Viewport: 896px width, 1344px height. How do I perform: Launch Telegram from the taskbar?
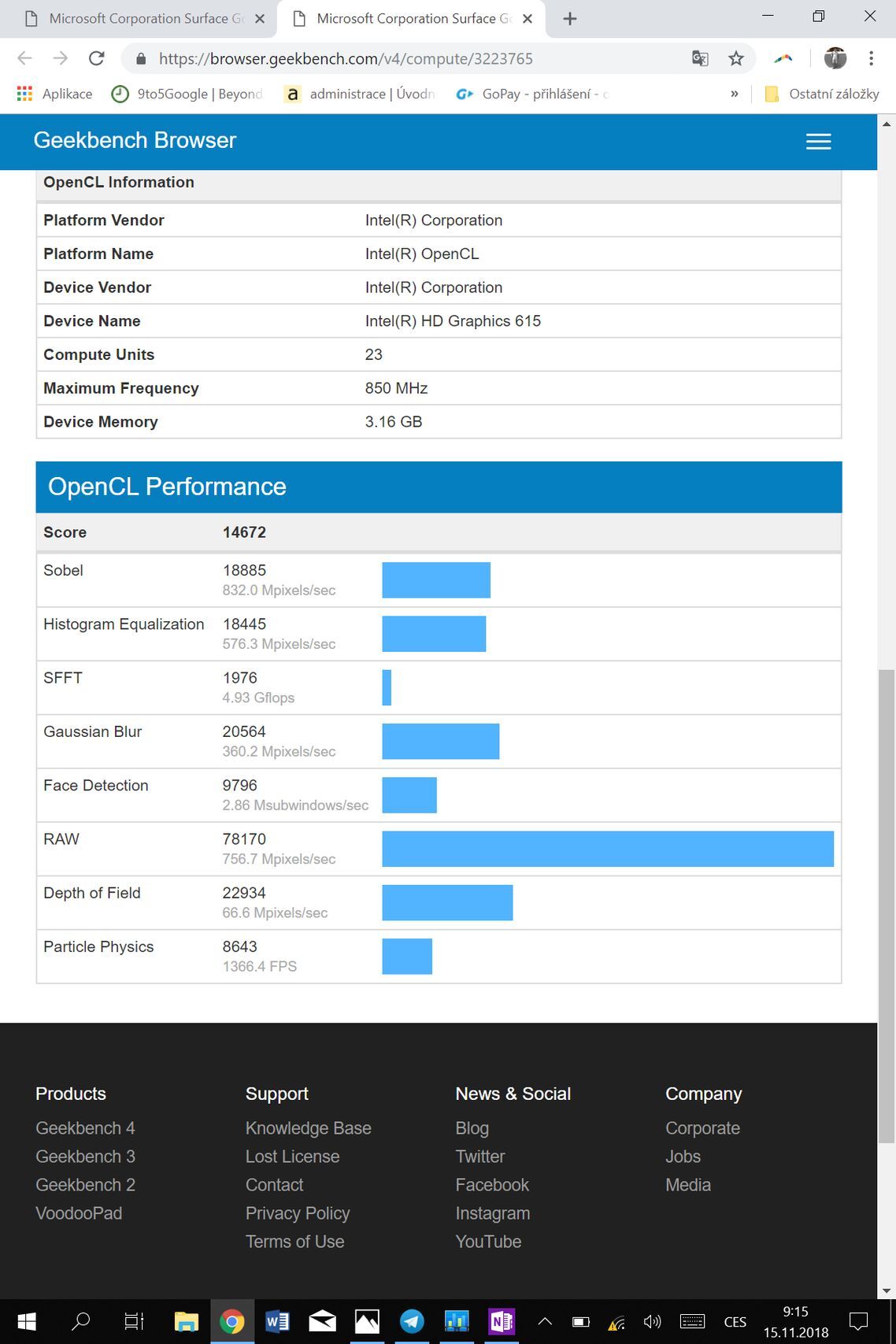pos(411,1321)
